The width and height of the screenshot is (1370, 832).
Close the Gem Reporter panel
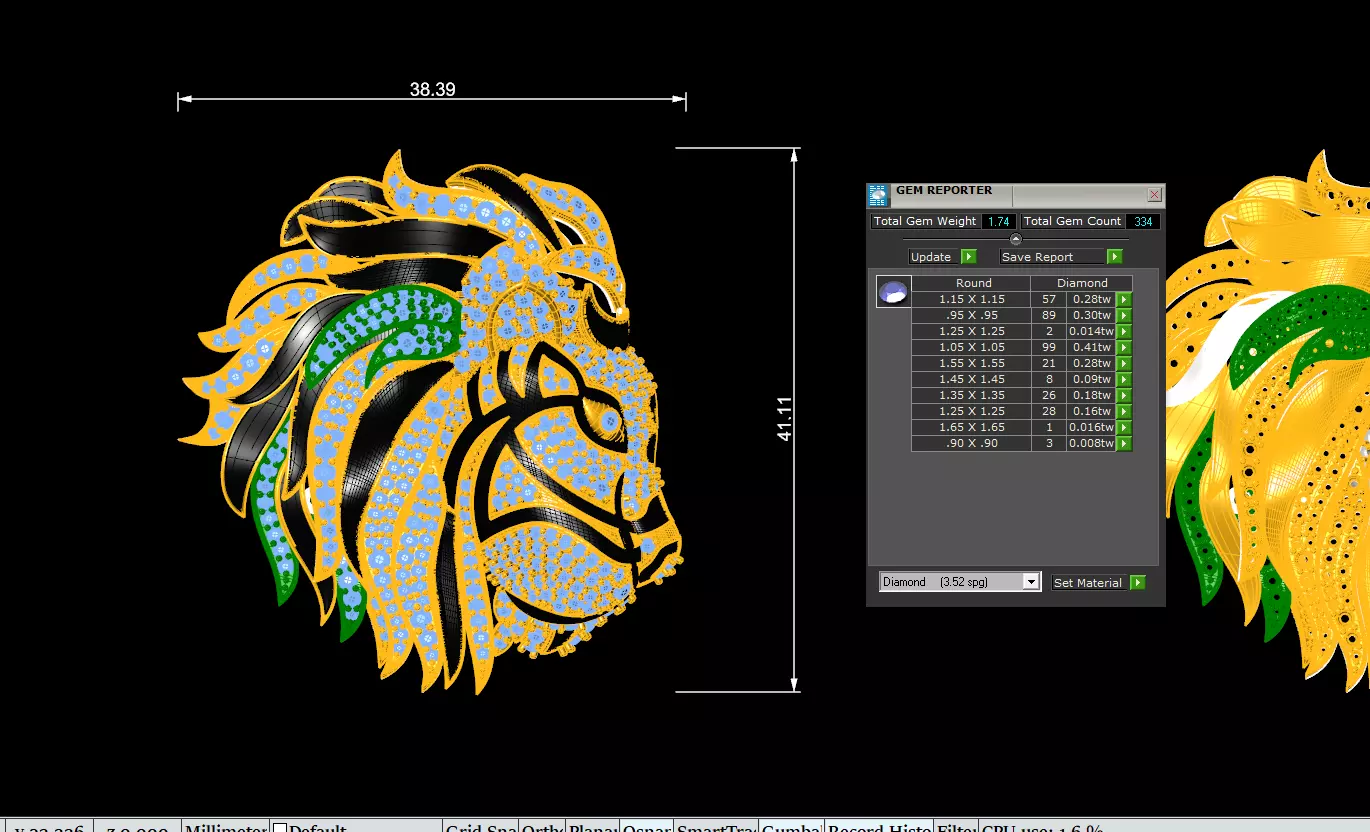1154,195
